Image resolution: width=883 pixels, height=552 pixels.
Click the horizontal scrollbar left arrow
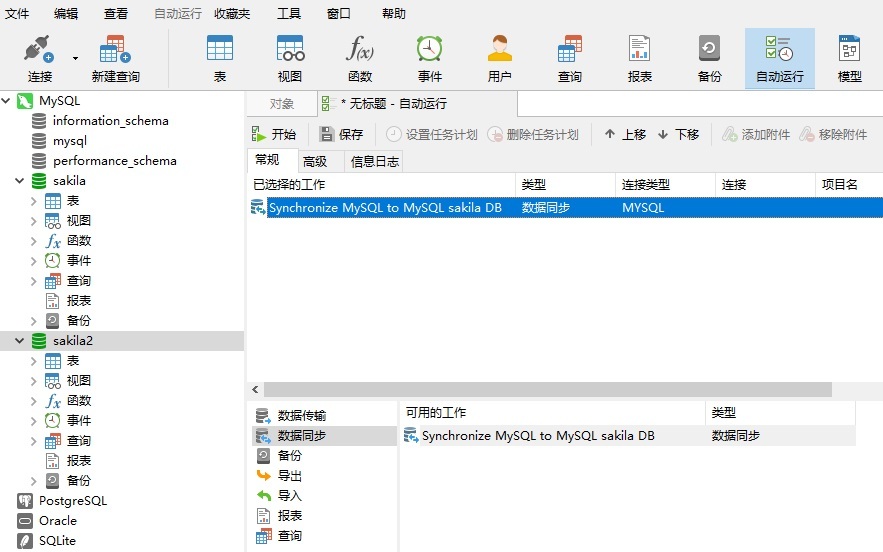point(255,389)
